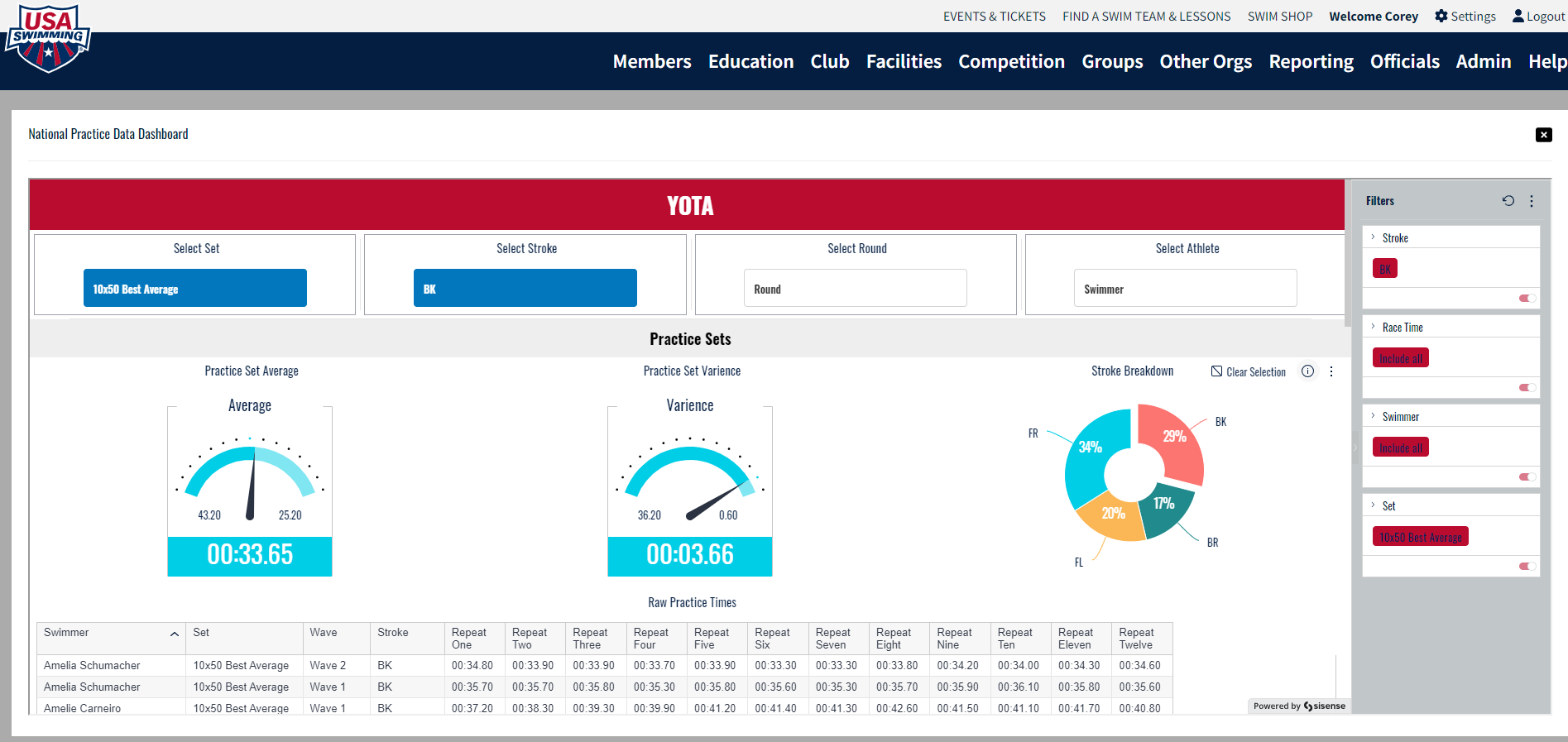Click the 10x50 Best Average filter tag
1568x742 pixels.
coord(1421,537)
